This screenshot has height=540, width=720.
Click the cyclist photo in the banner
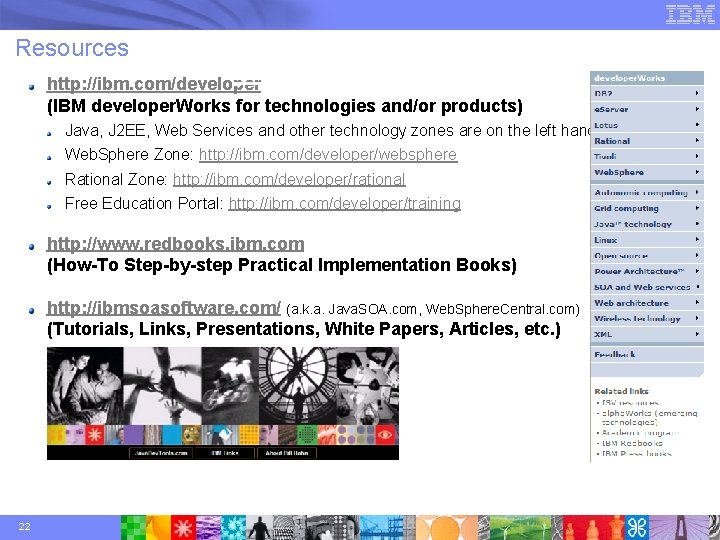(x=230, y=386)
